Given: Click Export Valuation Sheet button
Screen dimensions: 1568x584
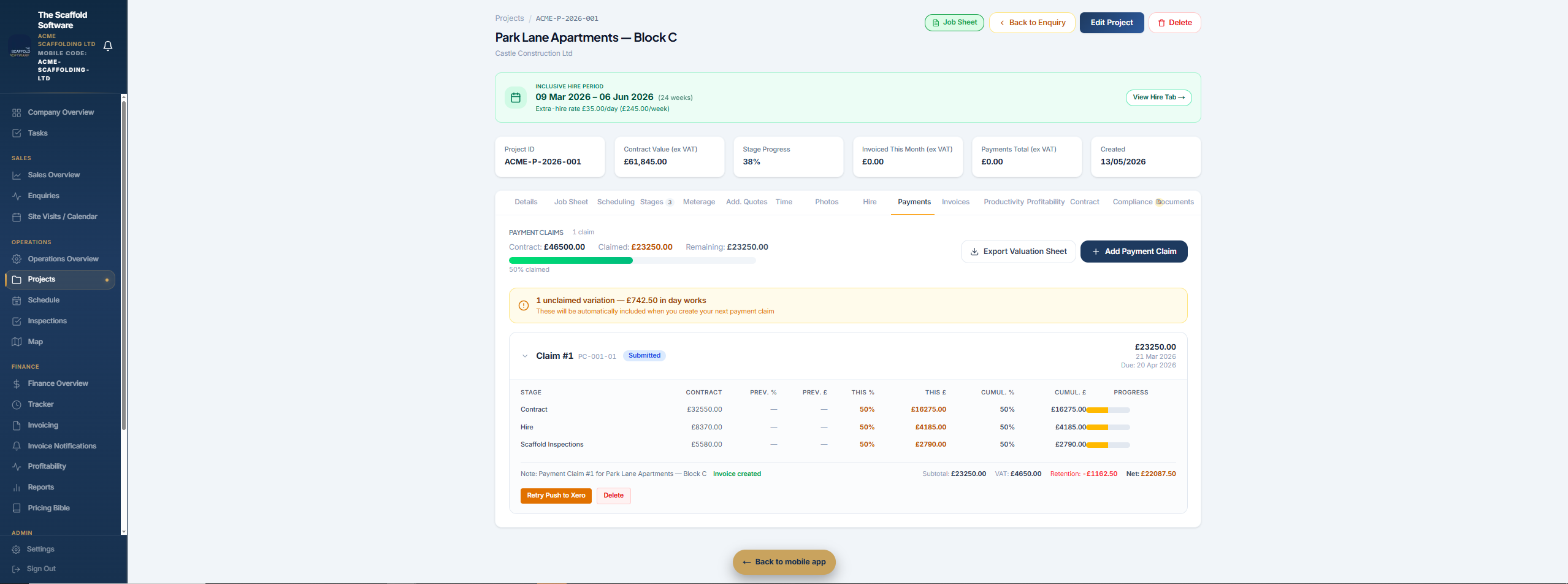Looking at the screenshot, I should (1018, 252).
